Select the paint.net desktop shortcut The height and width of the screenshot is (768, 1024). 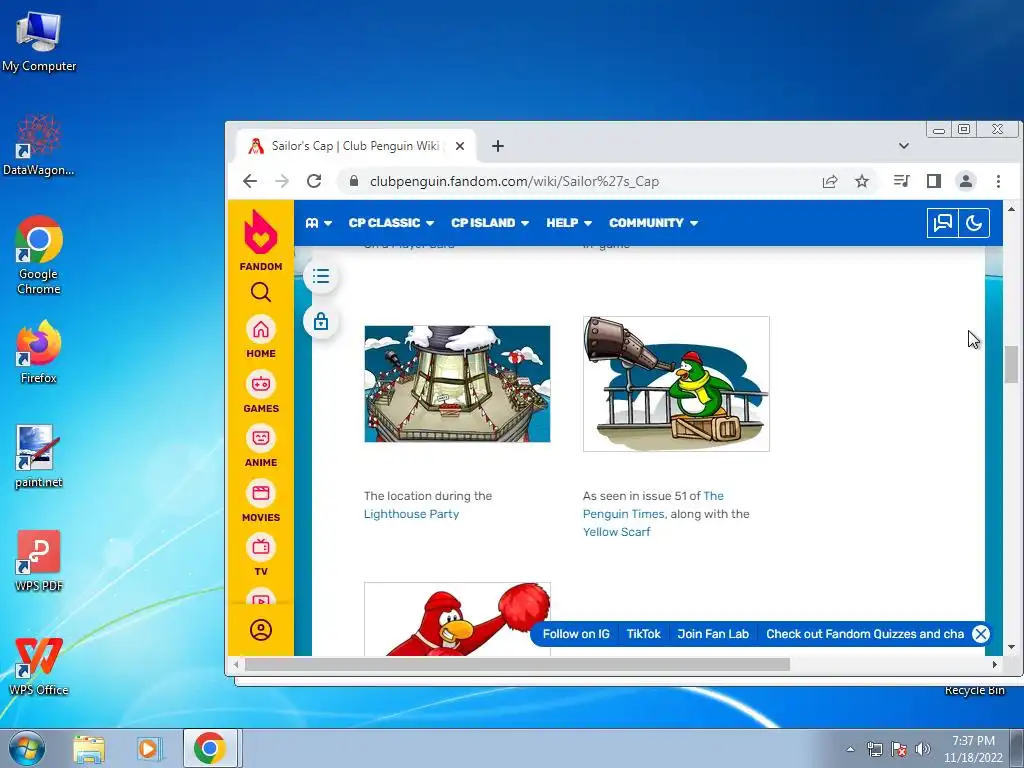(x=39, y=456)
